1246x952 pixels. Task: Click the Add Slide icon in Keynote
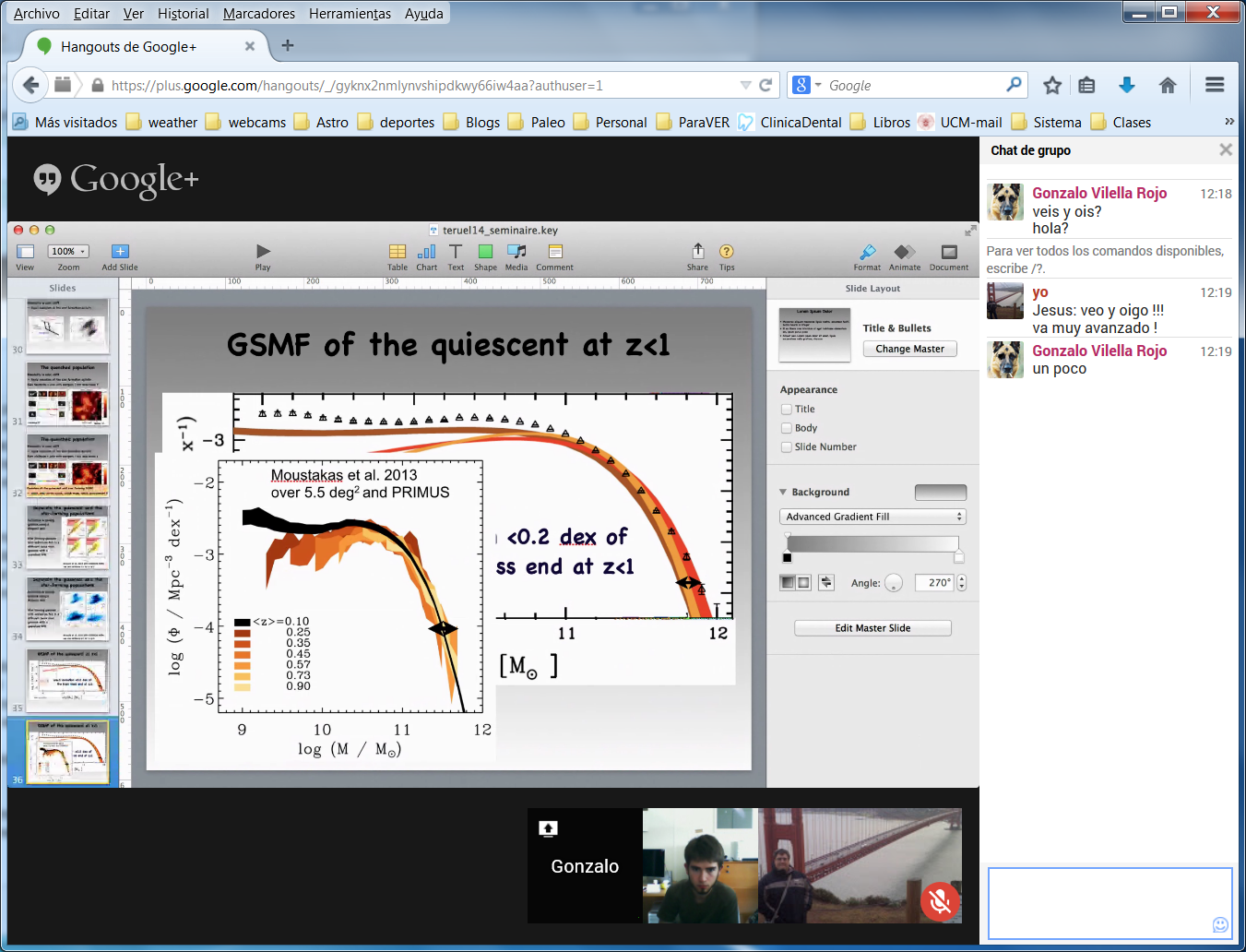[120, 252]
